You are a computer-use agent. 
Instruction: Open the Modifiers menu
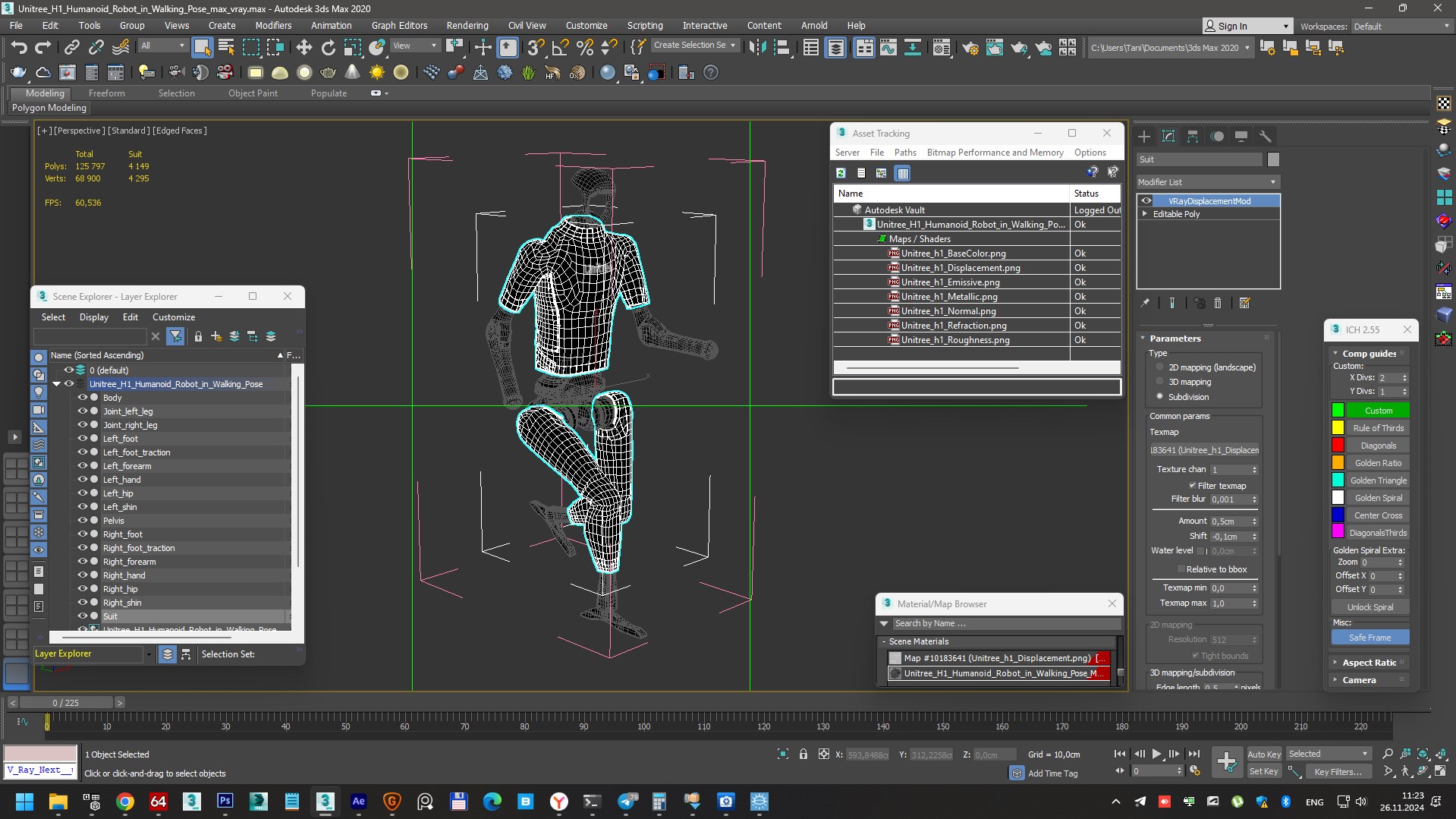click(x=273, y=25)
